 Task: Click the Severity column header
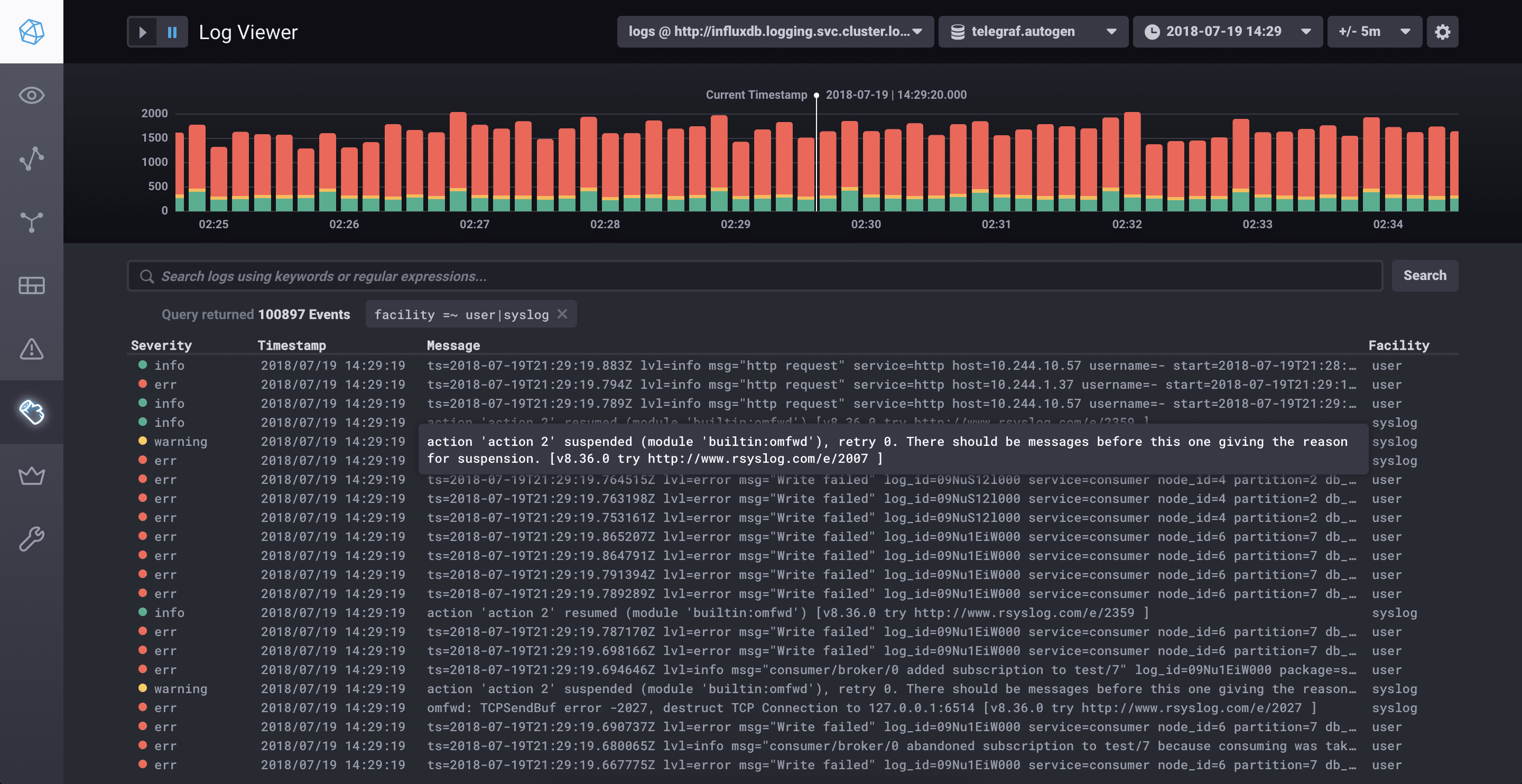click(x=161, y=345)
